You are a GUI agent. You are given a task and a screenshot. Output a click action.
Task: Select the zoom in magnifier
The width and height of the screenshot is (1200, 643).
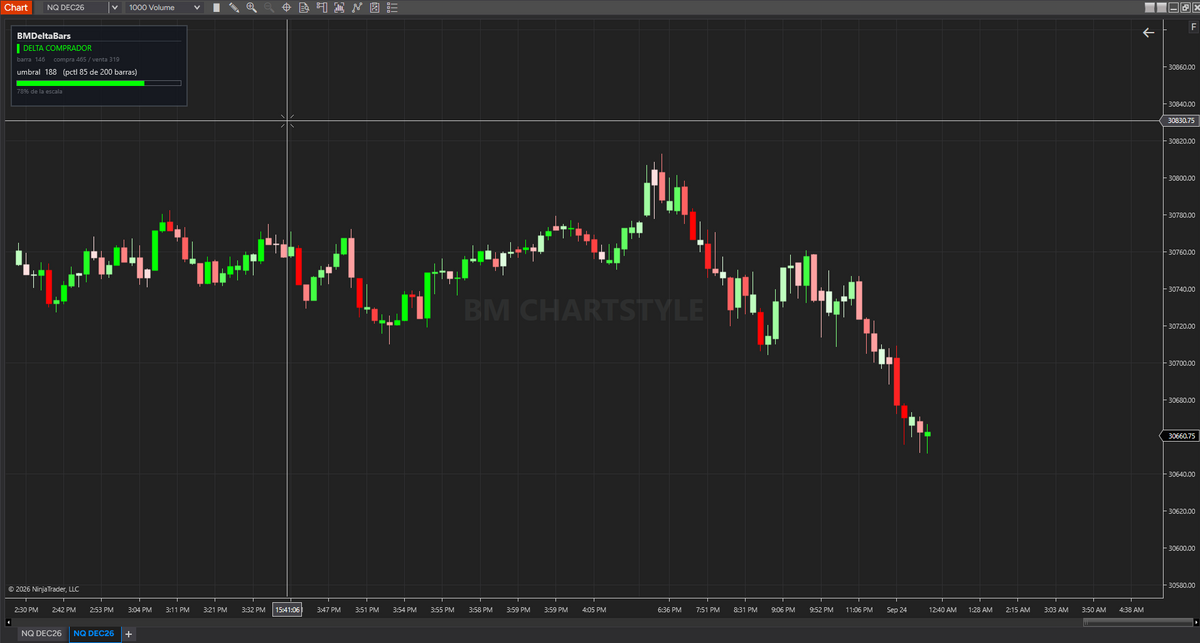pos(251,7)
